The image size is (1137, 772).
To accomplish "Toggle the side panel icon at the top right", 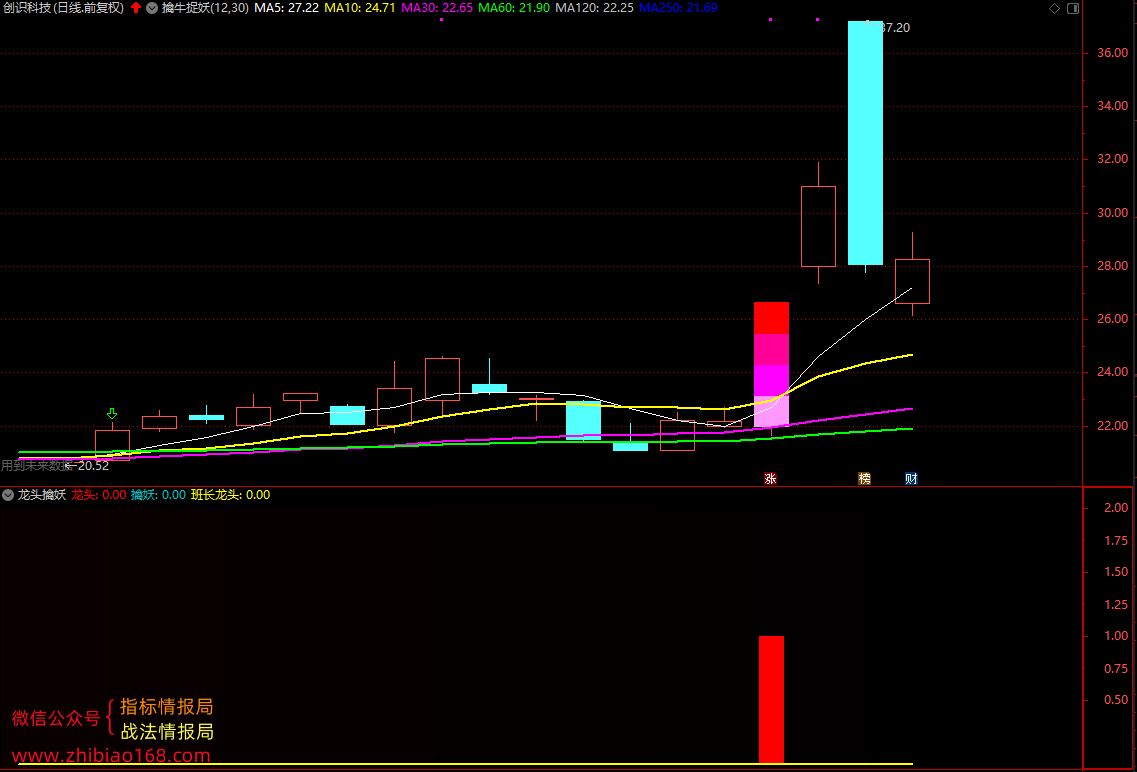I will point(1073,9).
